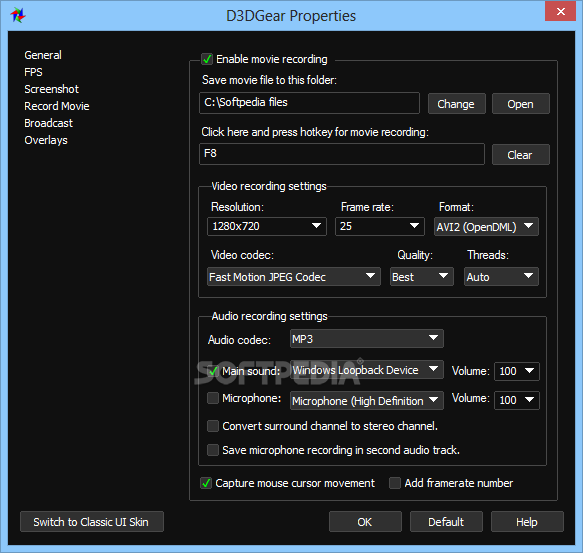Toggle Enable movie recording checkbox
This screenshot has width=583, height=553.
tap(207, 59)
